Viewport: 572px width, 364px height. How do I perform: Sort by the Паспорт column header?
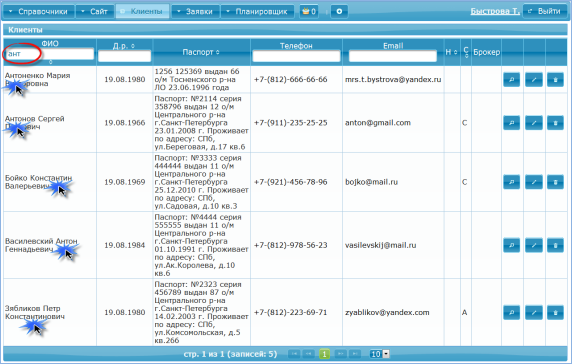pyautogui.click(x=201, y=52)
